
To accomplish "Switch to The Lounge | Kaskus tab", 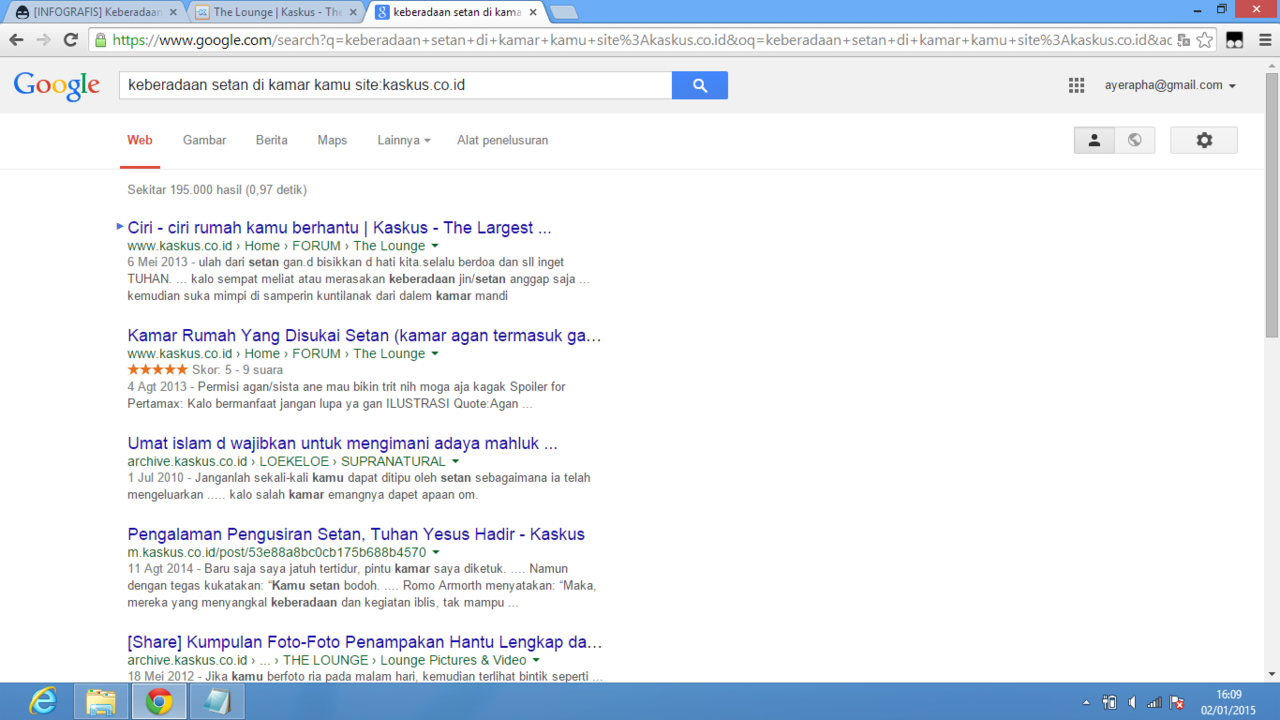I will point(275,12).
